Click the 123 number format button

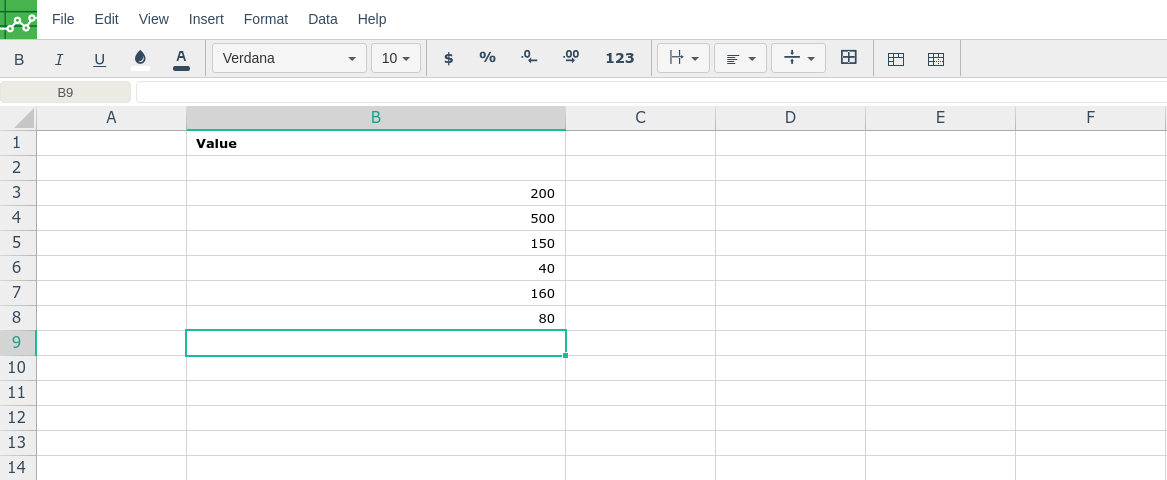tap(619, 58)
